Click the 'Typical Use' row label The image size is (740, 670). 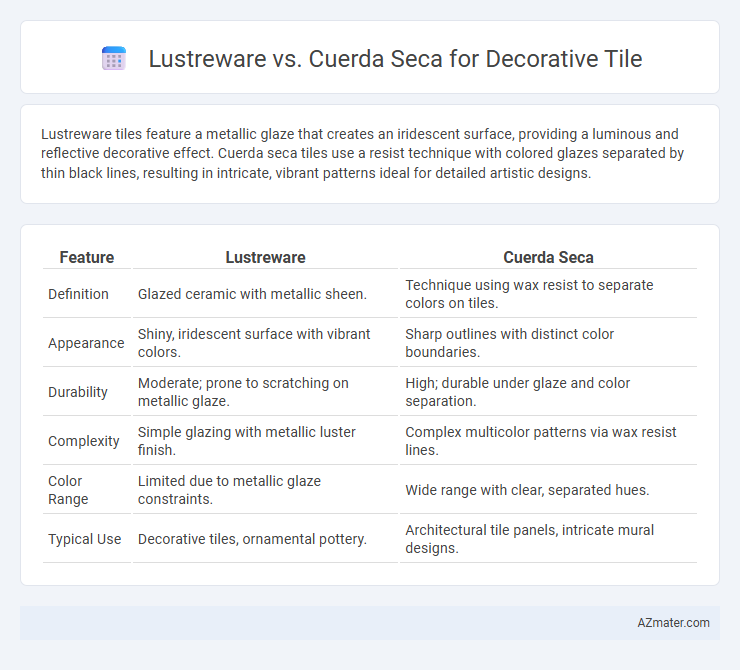click(x=84, y=539)
